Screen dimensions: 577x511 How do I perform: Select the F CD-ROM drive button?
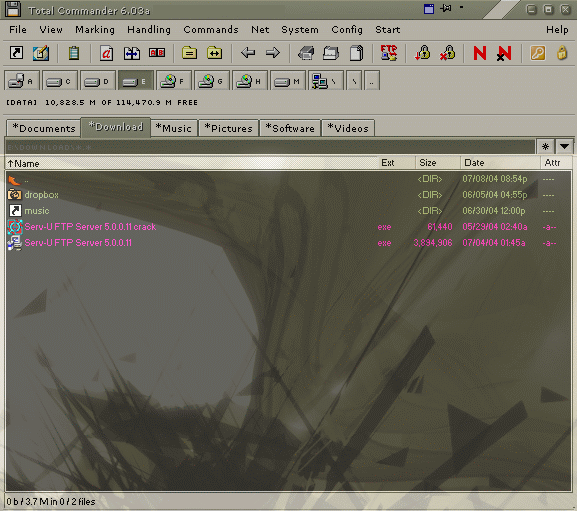[174, 81]
